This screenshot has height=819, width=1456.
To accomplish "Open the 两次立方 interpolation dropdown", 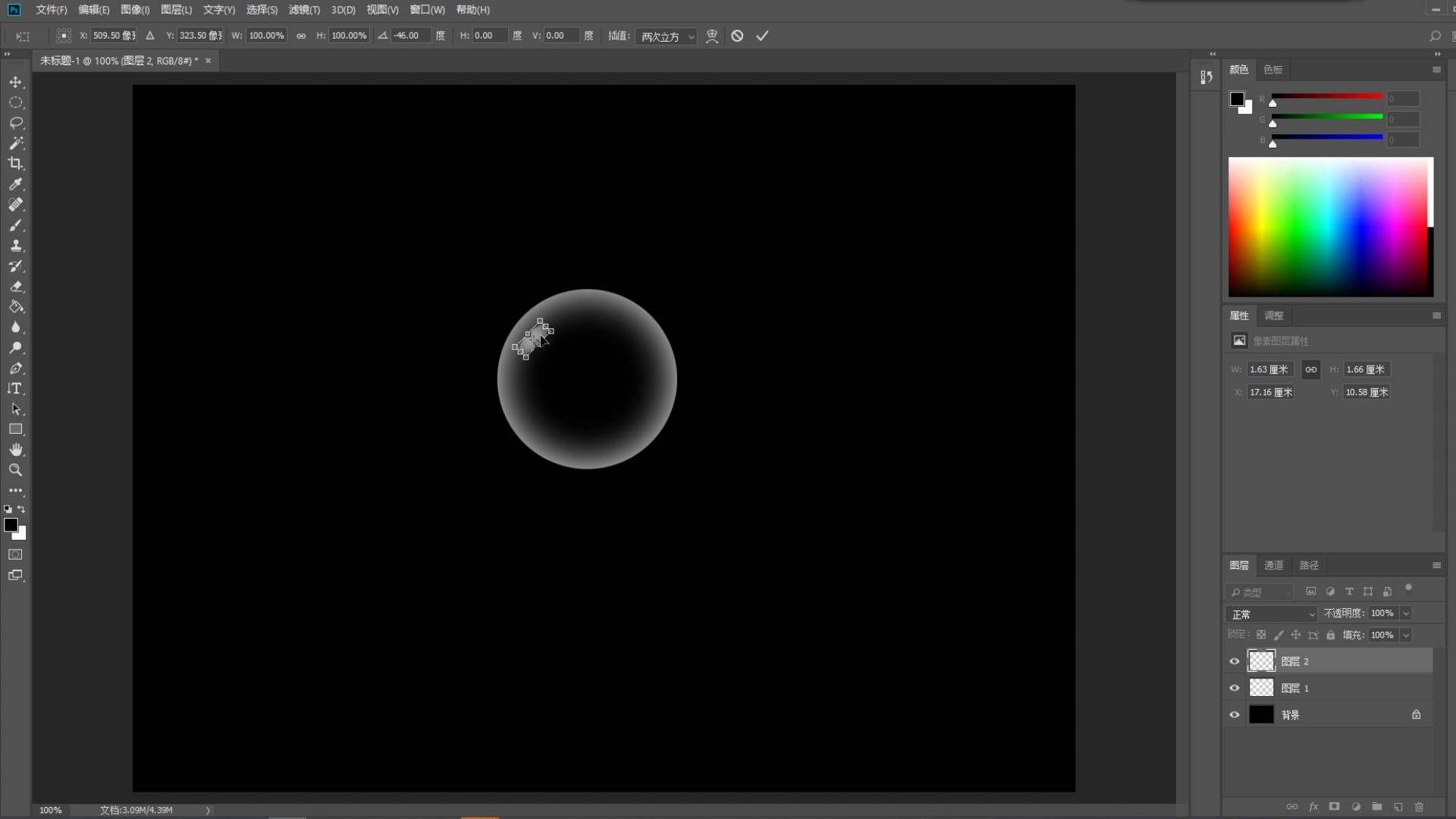I will pos(667,36).
